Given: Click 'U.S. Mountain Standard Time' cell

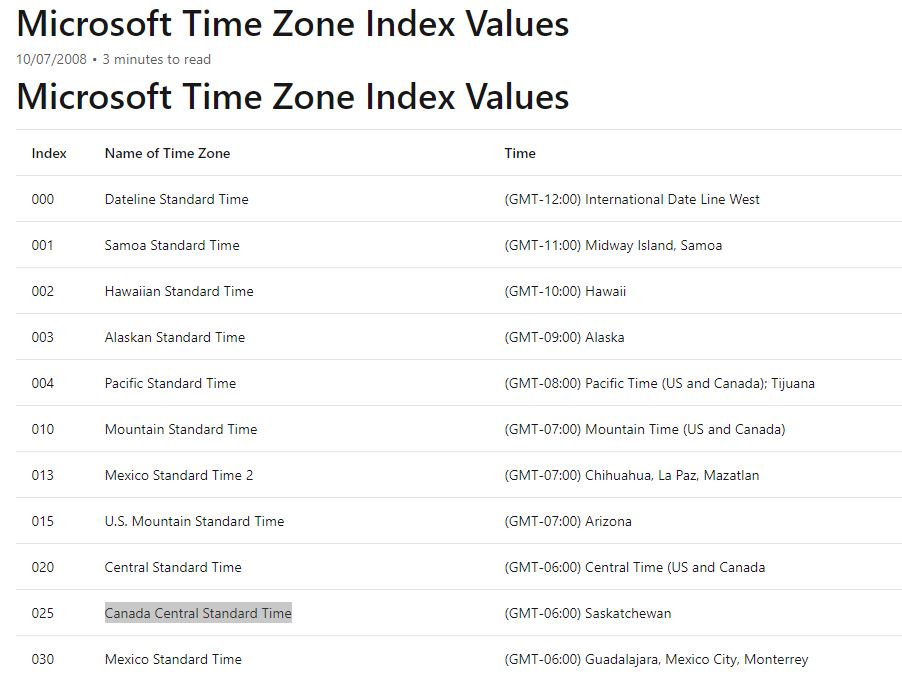Looking at the screenshot, I should tap(194, 521).
